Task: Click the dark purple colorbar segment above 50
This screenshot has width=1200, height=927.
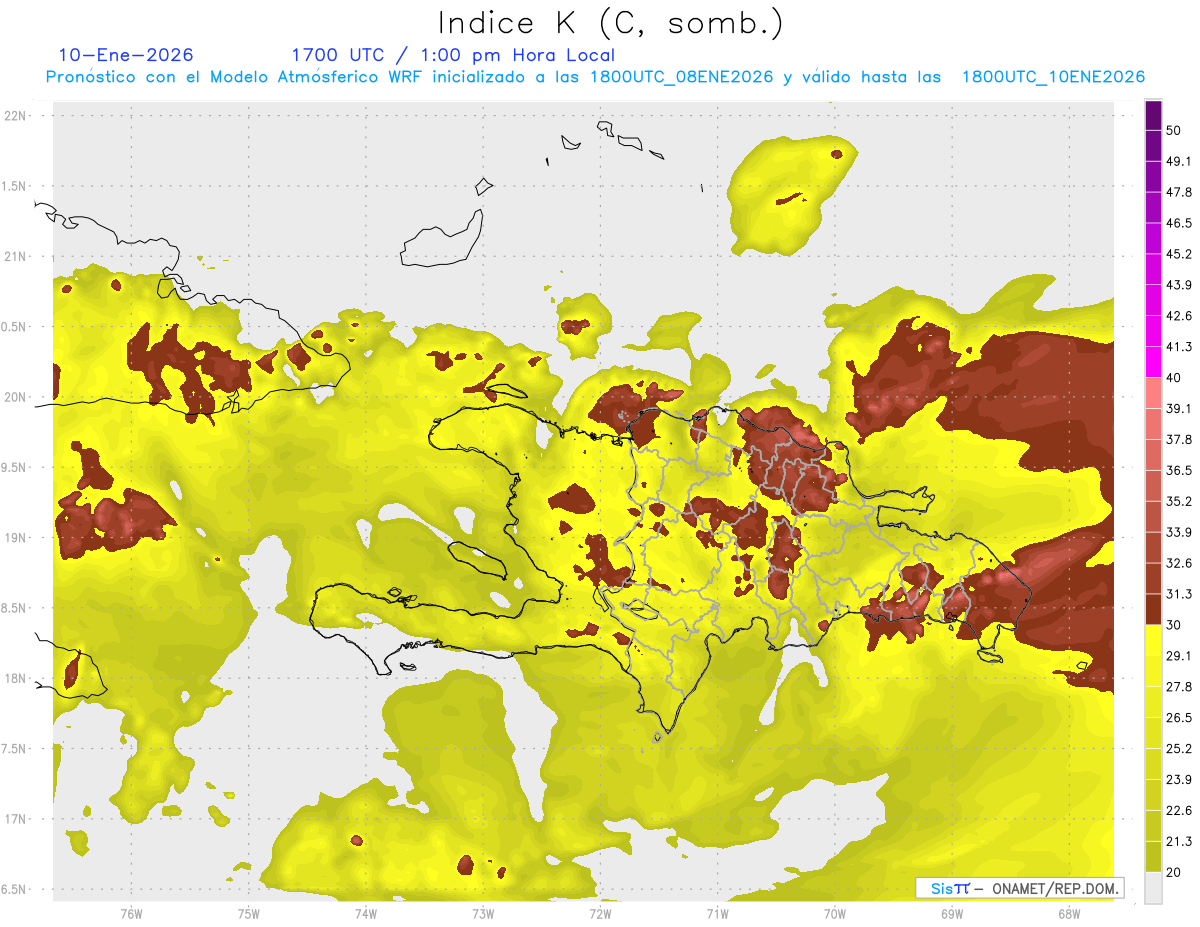Action: [1153, 115]
